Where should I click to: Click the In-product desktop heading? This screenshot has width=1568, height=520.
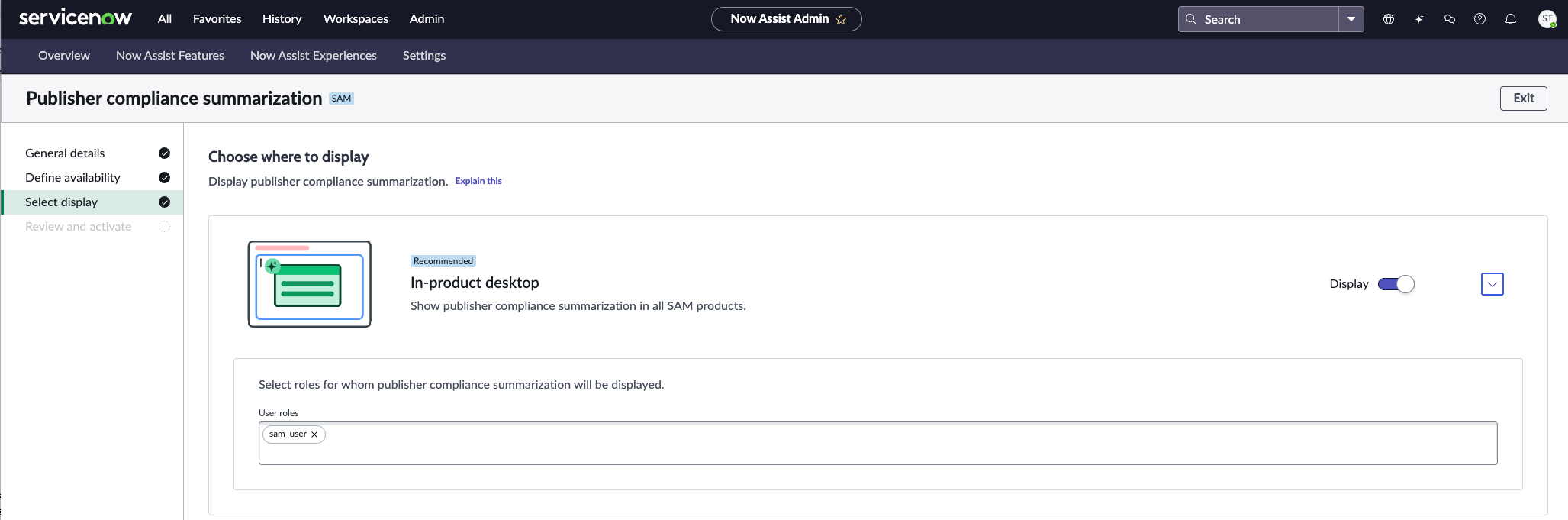point(475,283)
